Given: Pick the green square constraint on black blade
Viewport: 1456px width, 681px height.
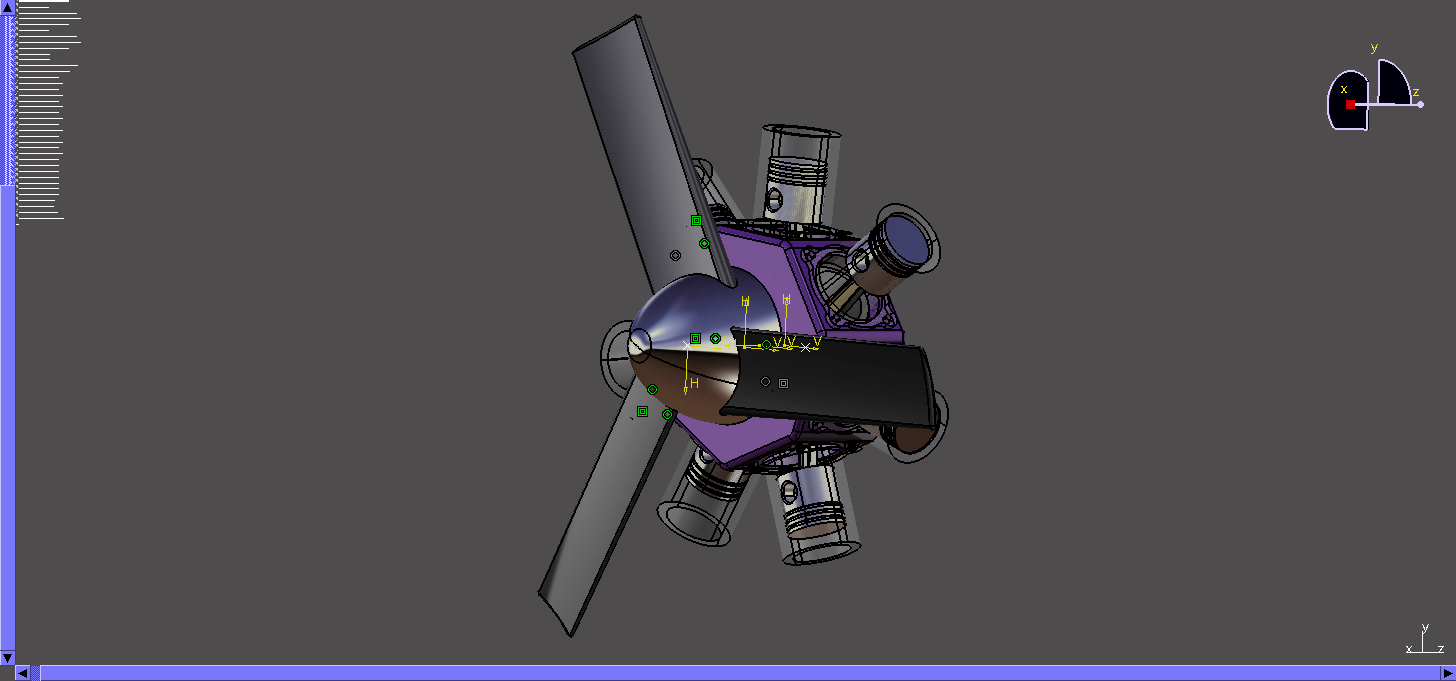Looking at the screenshot, I should click(783, 383).
